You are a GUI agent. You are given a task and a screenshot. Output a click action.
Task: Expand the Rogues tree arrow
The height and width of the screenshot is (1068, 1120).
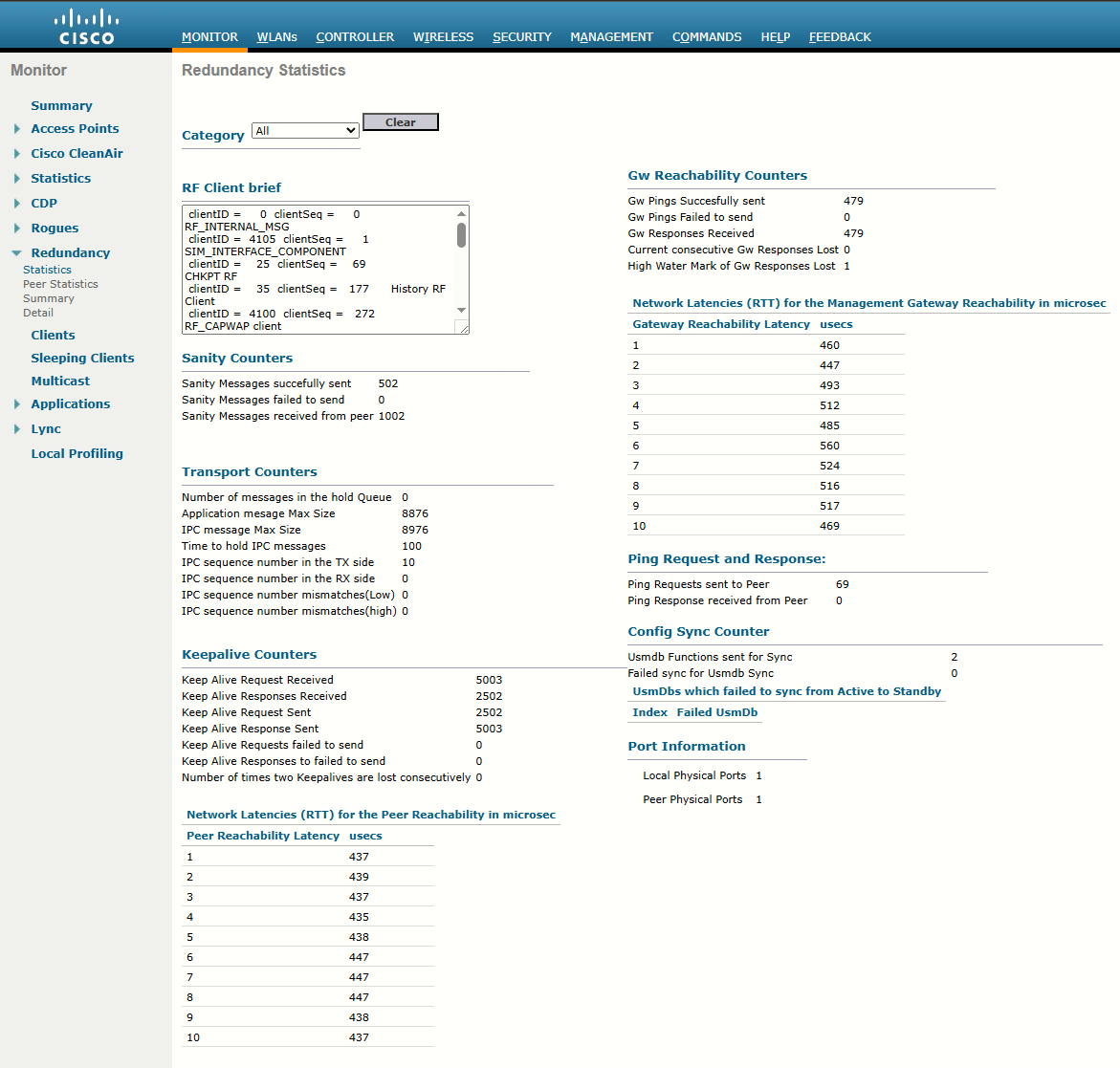tap(16, 228)
